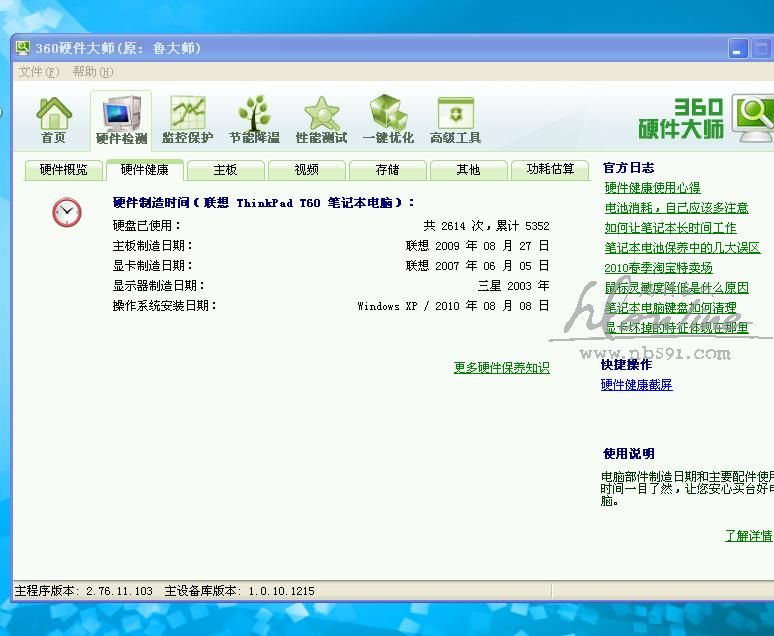Open the 一键优化 green cubes icon
The image size is (774, 636).
pyautogui.click(x=388, y=120)
